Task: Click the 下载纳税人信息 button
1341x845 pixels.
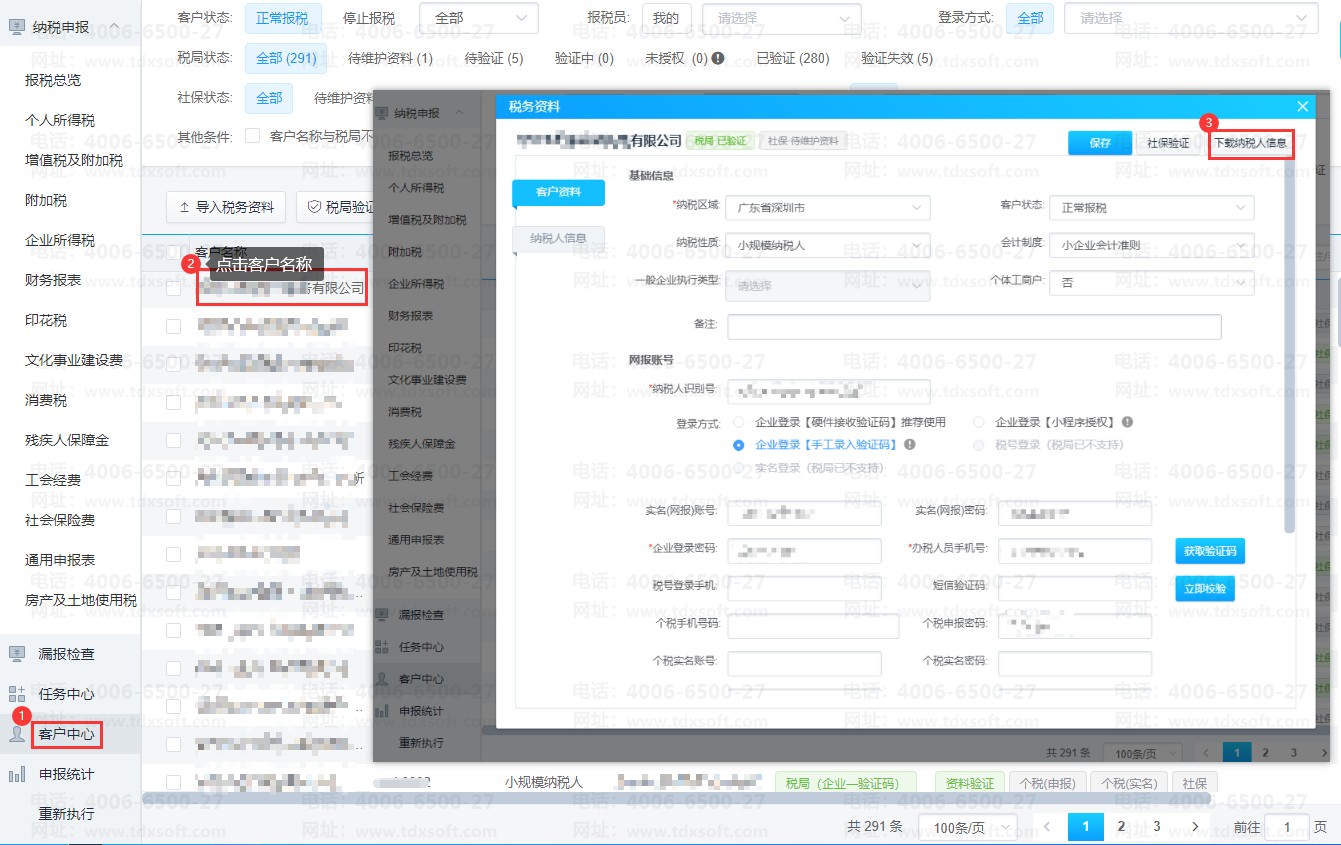Action: pos(1250,143)
